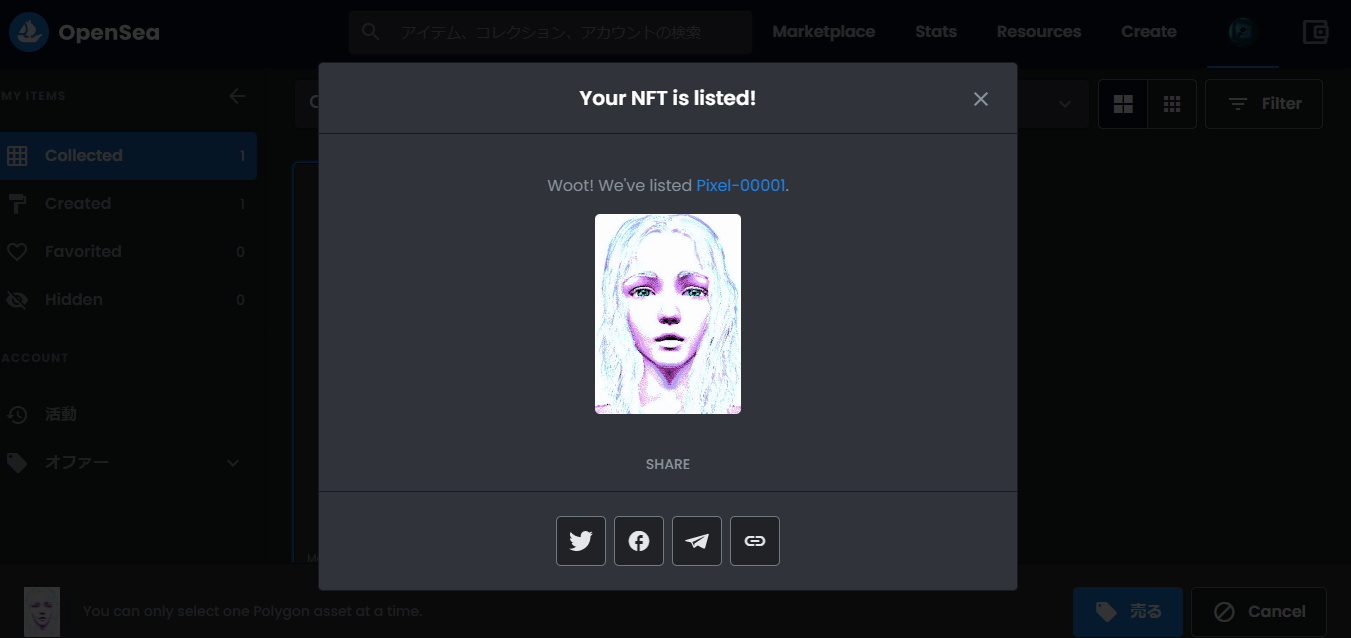Open the wallet icon

point(1316,32)
